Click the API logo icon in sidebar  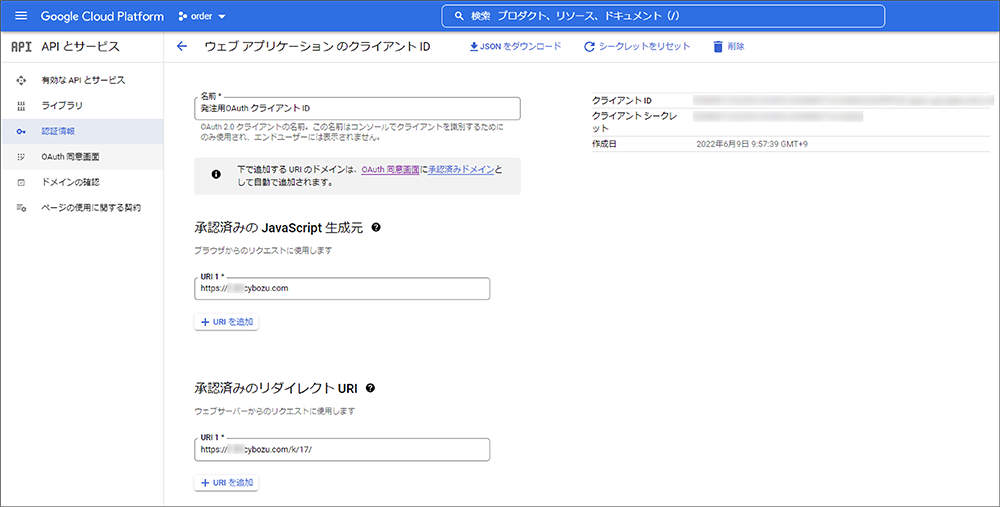21,47
